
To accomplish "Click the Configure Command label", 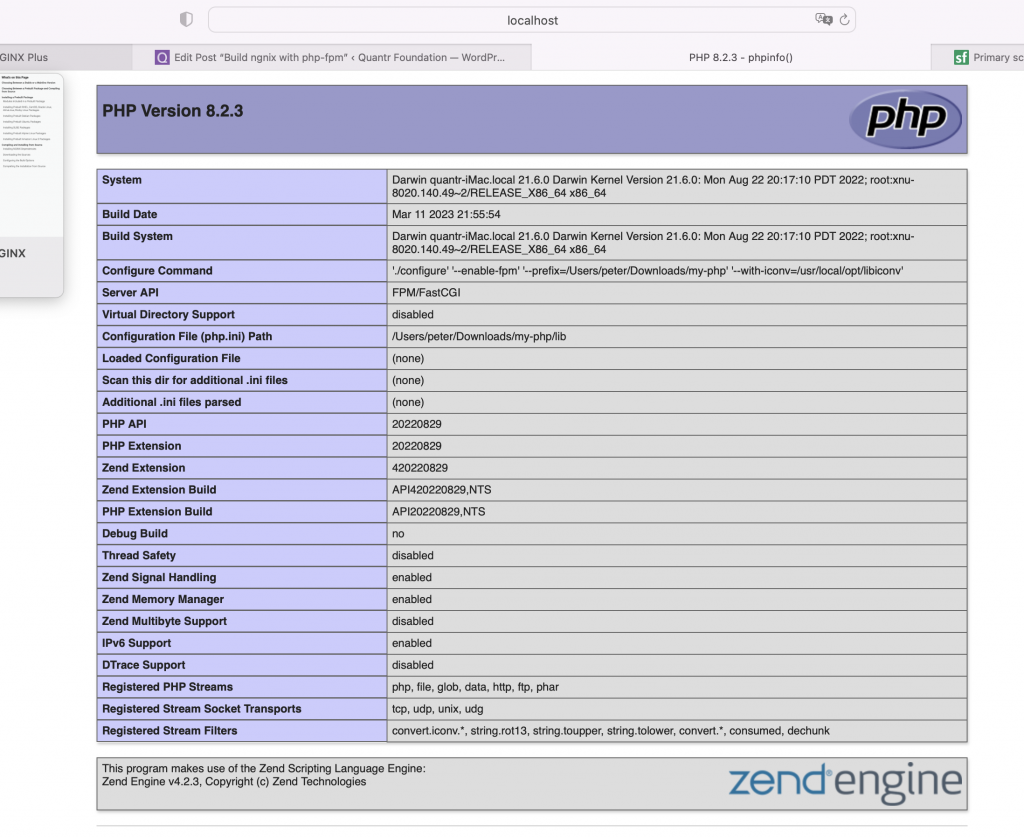I will pos(157,270).
